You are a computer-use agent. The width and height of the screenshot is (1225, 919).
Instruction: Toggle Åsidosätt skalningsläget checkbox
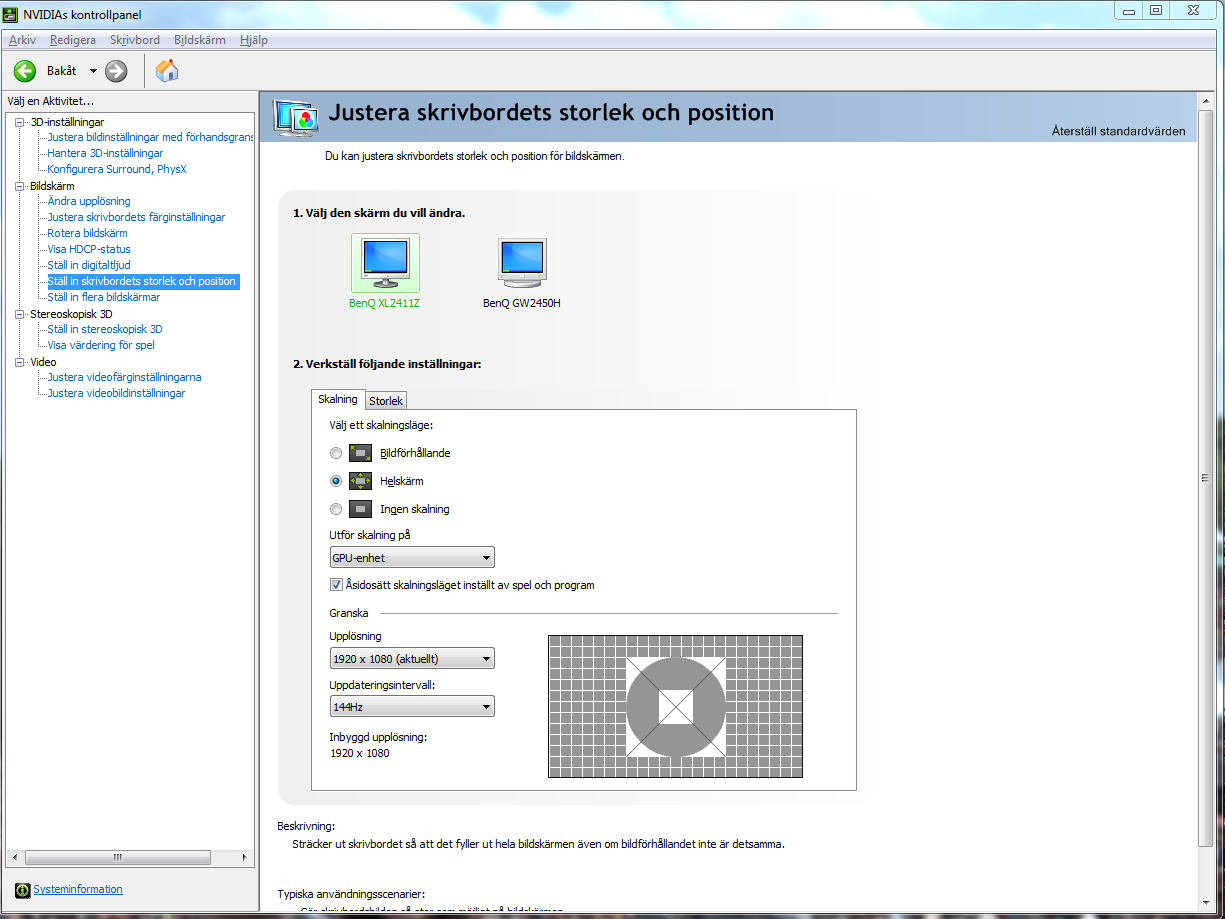pos(336,585)
